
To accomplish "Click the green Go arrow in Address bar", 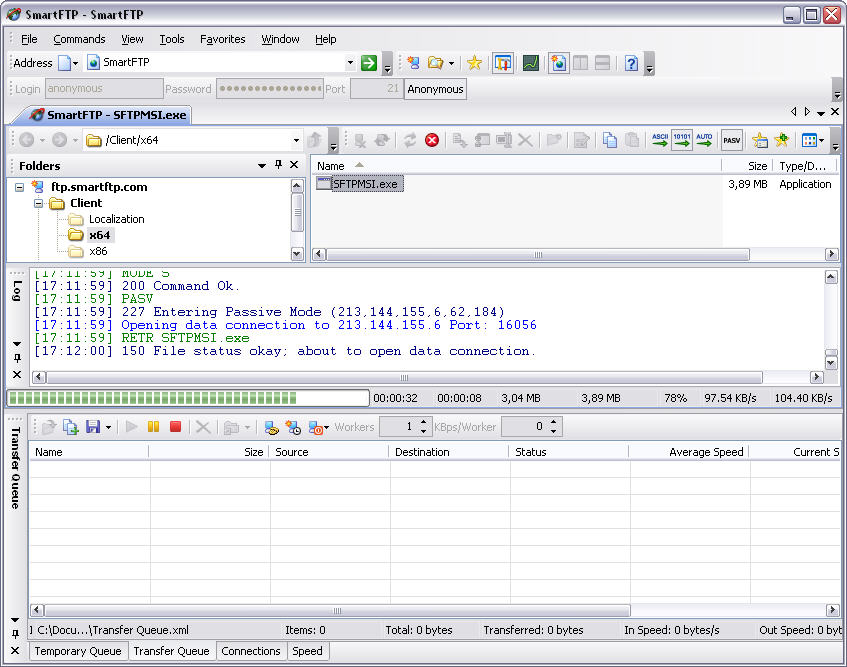I will (x=368, y=63).
